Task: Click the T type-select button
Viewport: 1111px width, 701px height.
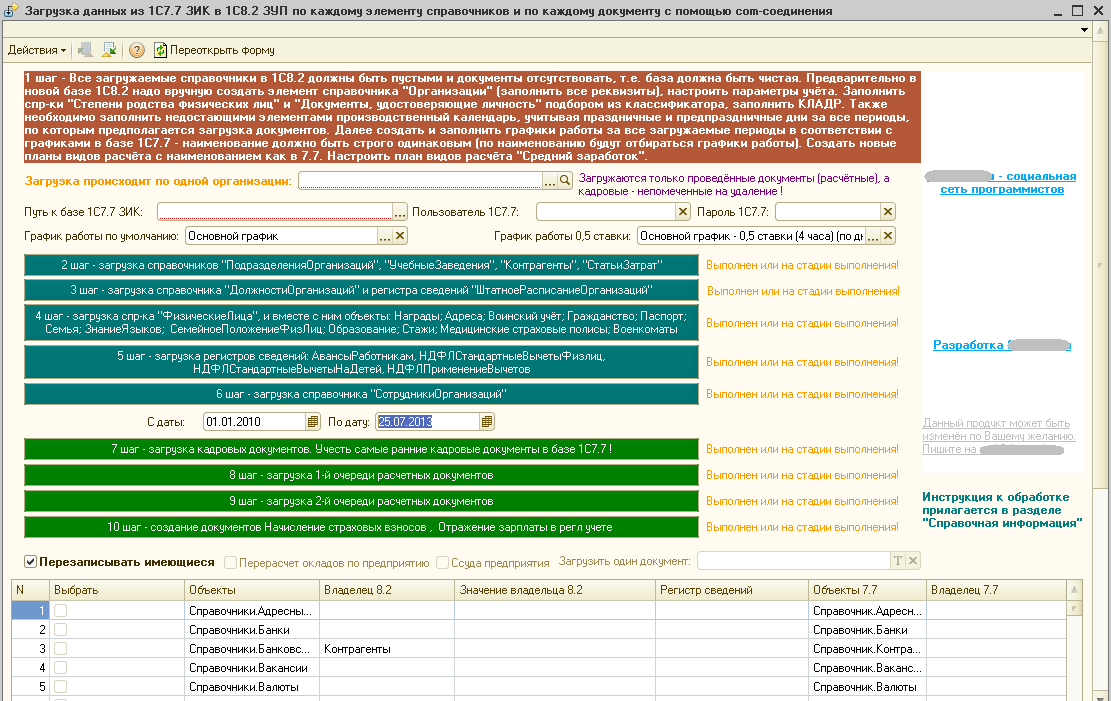Action: click(898, 561)
